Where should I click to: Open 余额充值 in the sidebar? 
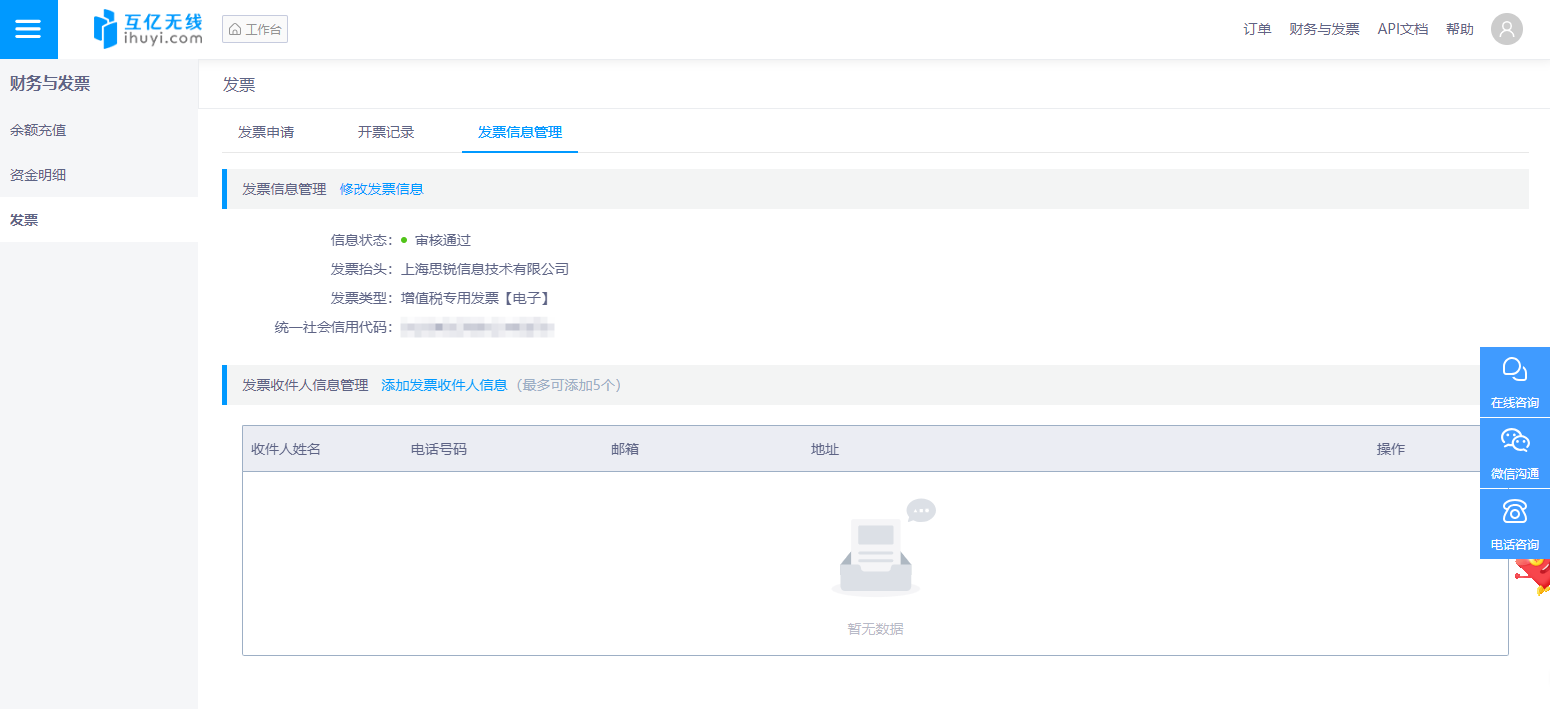(38, 130)
